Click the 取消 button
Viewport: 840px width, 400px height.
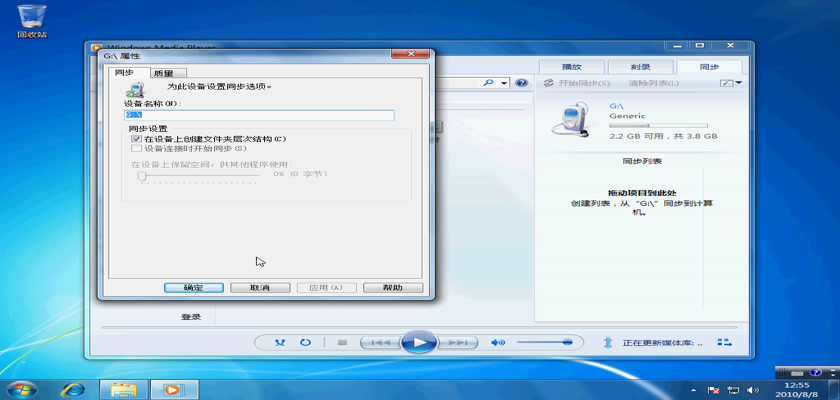click(260, 288)
